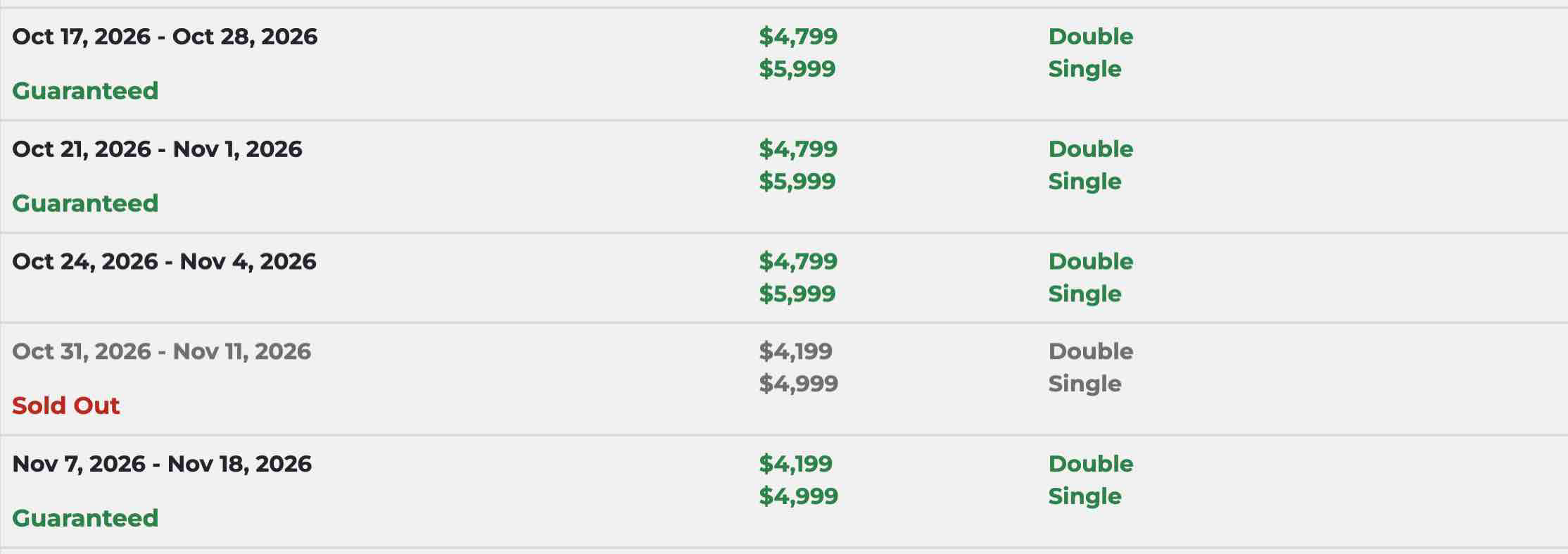
Task: Click Guaranteed label under the Oct 17 departure
Action: coord(85,91)
